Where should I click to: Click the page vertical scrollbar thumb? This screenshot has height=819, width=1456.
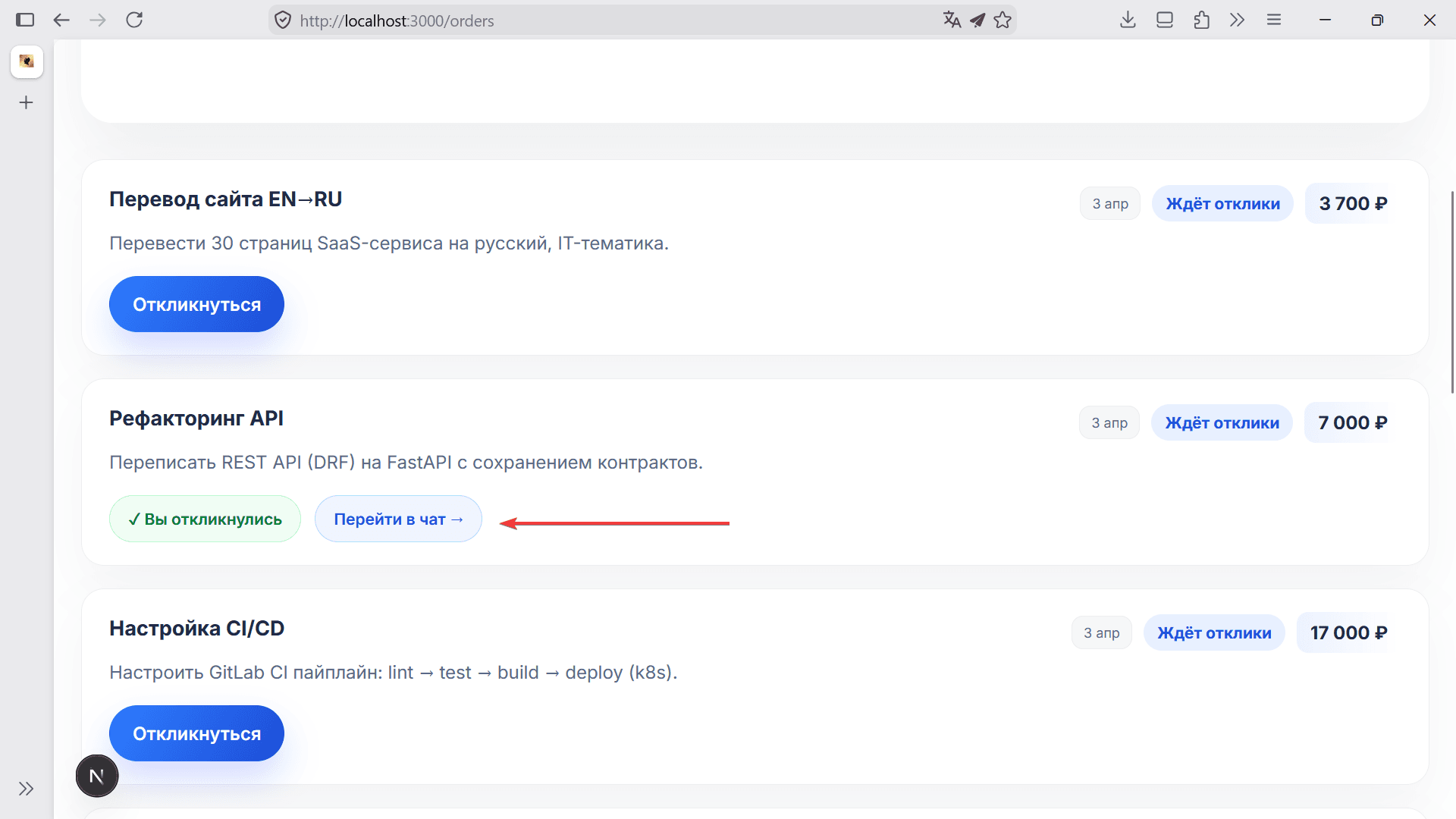[1451, 292]
